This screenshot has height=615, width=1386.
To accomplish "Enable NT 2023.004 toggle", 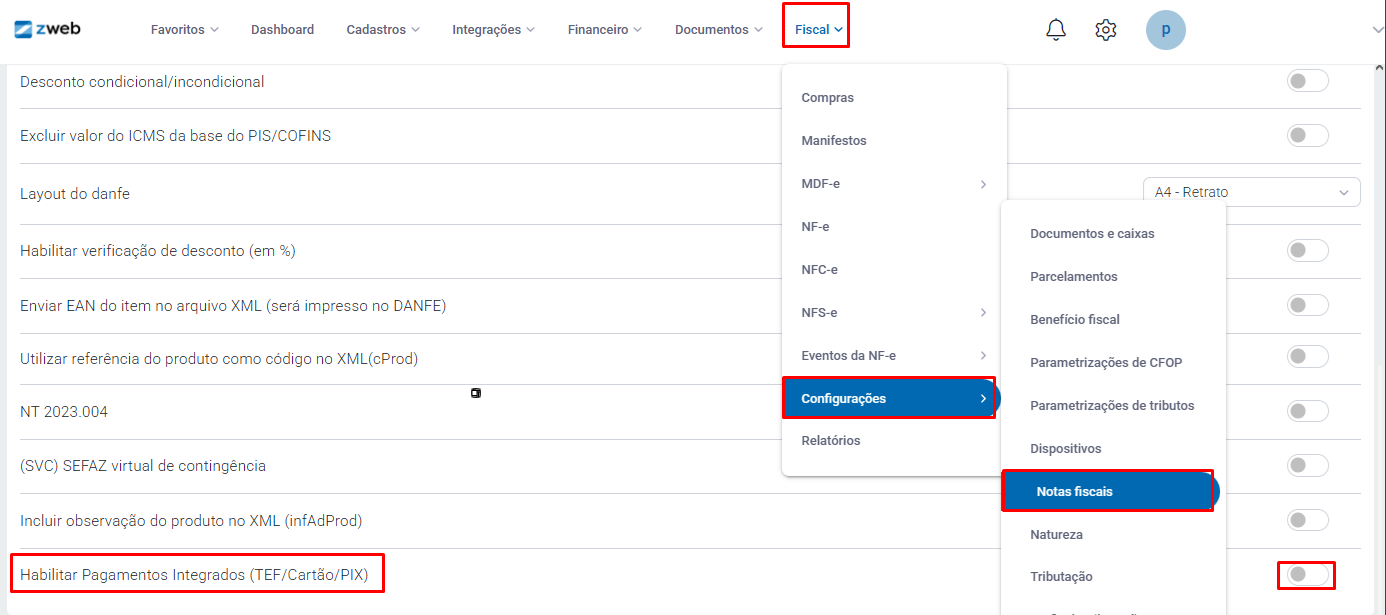I will pos(1307,411).
